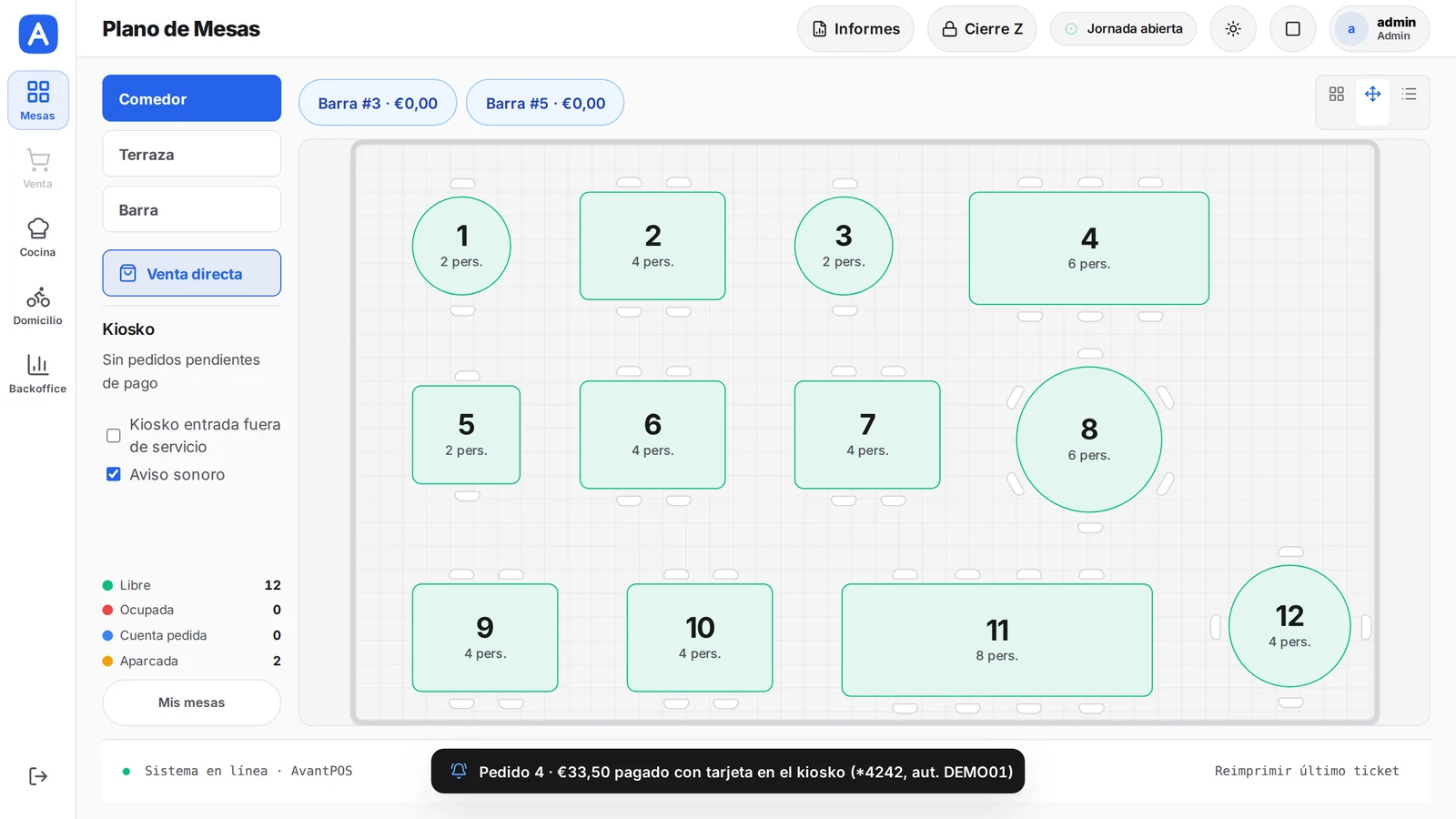Select the Comedor zone tab
The image size is (1456, 819).
(x=192, y=98)
